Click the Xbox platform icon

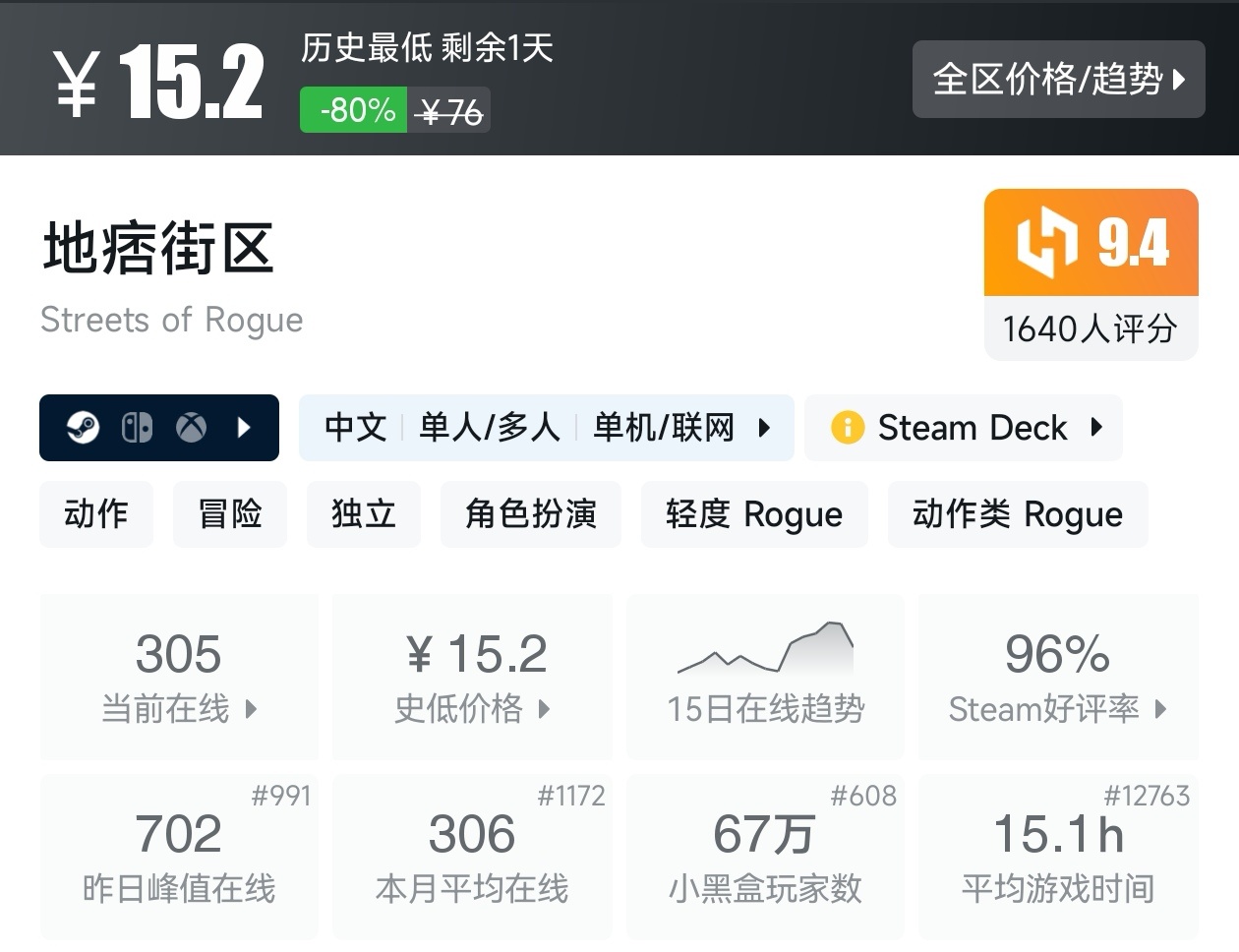(x=191, y=428)
